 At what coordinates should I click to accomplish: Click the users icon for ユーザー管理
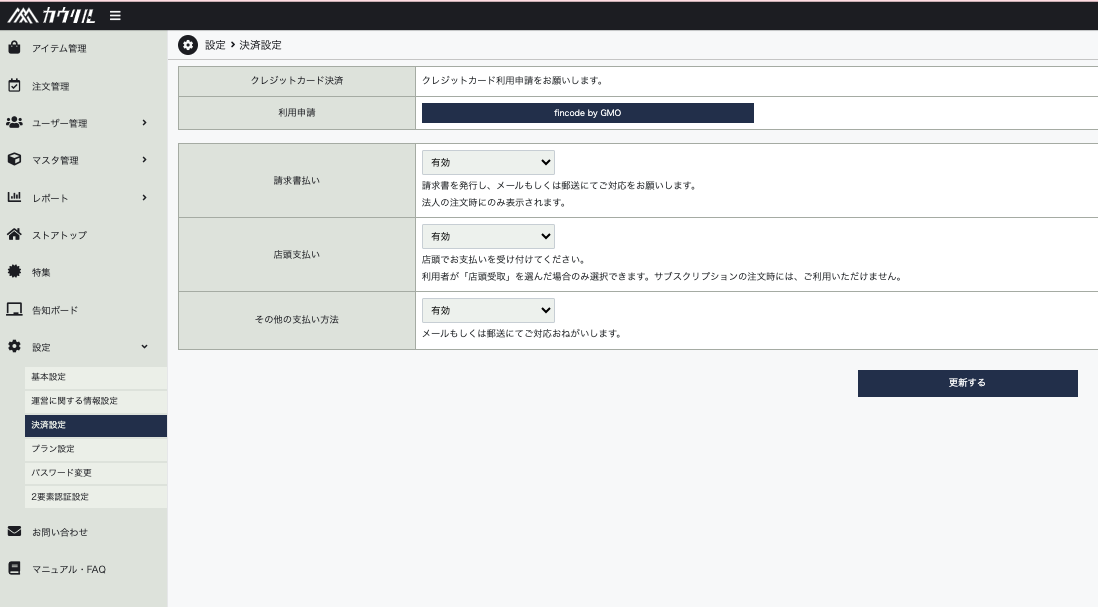tap(14, 123)
